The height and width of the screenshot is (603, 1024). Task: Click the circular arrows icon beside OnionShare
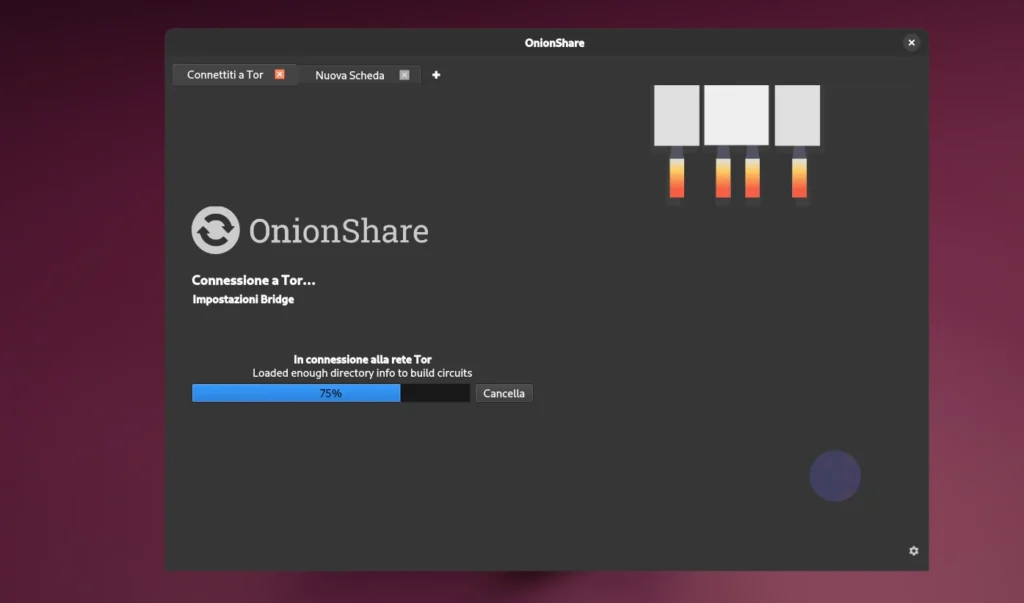click(213, 230)
